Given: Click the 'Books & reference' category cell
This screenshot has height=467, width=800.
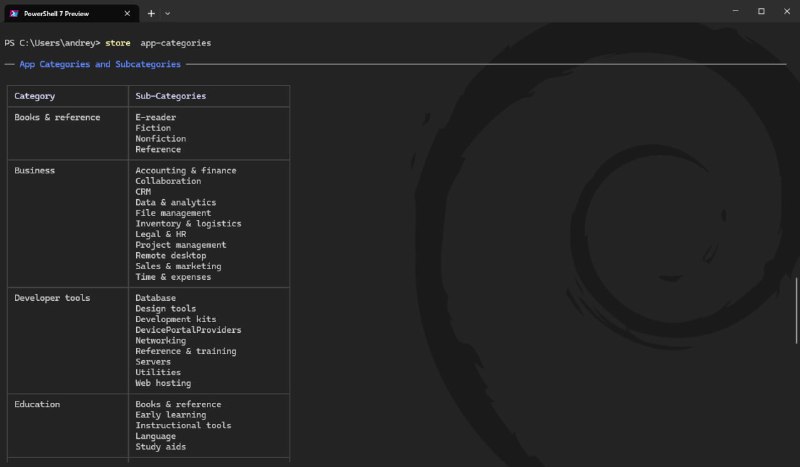Looking at the screenshot, I should click(x=57, y=117).
